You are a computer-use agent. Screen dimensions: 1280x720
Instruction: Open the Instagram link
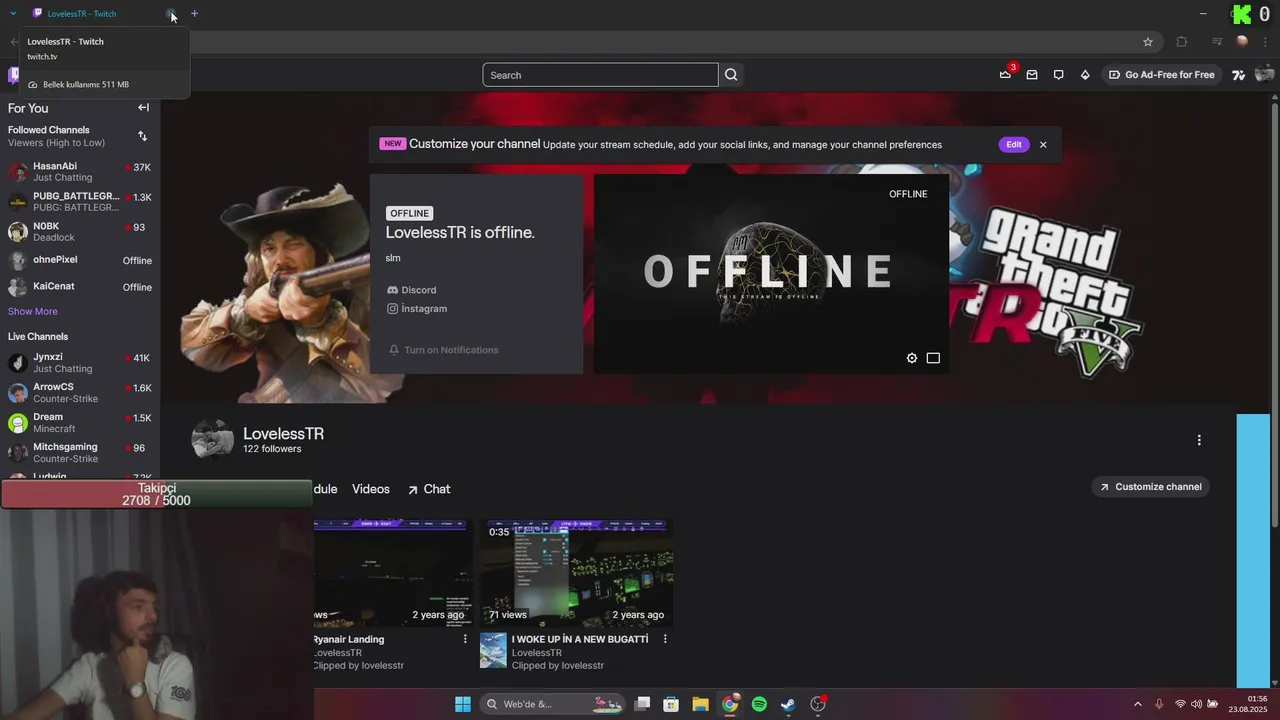pos(417,309)
